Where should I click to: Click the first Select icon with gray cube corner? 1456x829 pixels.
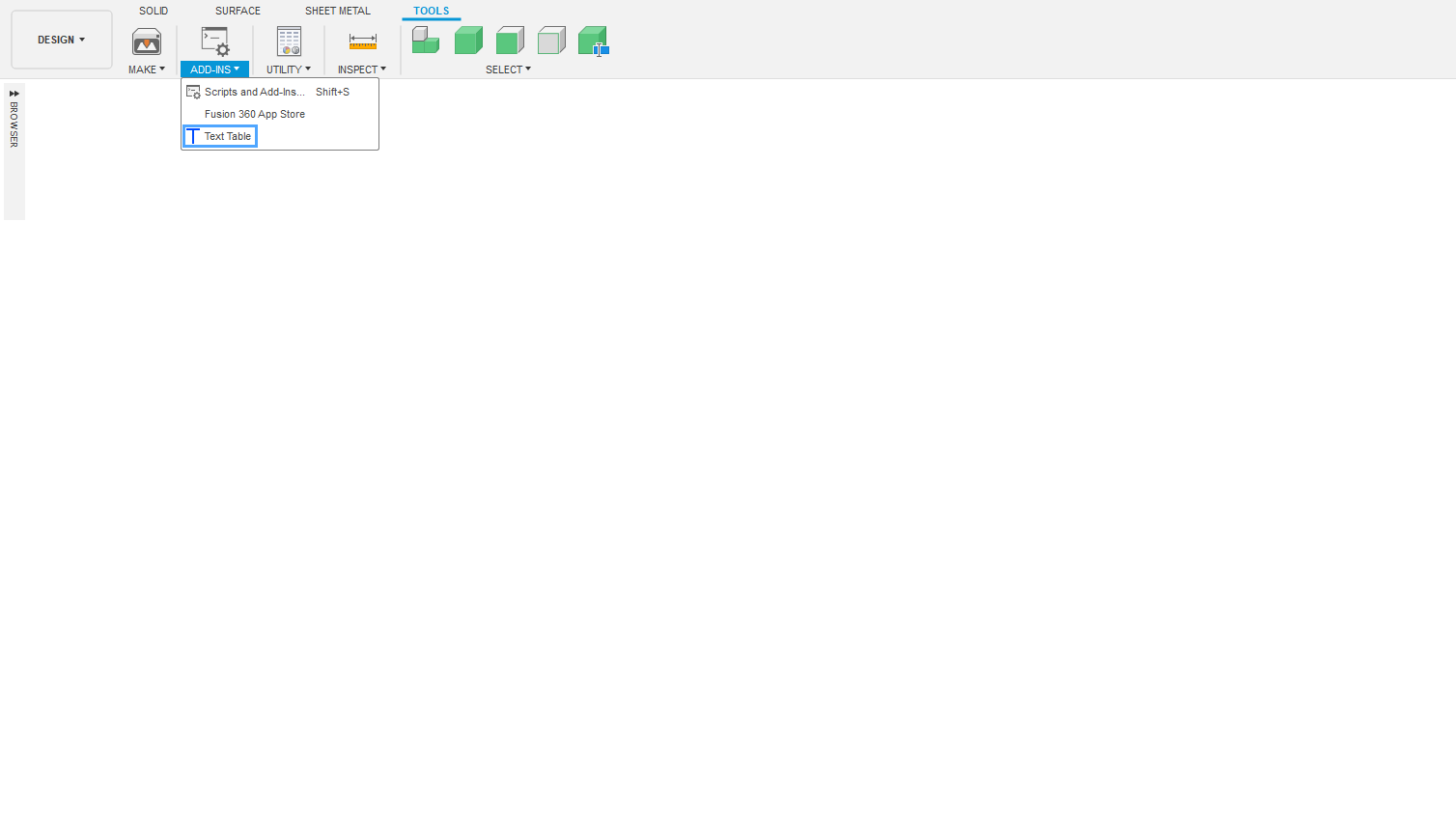[x=425, y=41]
